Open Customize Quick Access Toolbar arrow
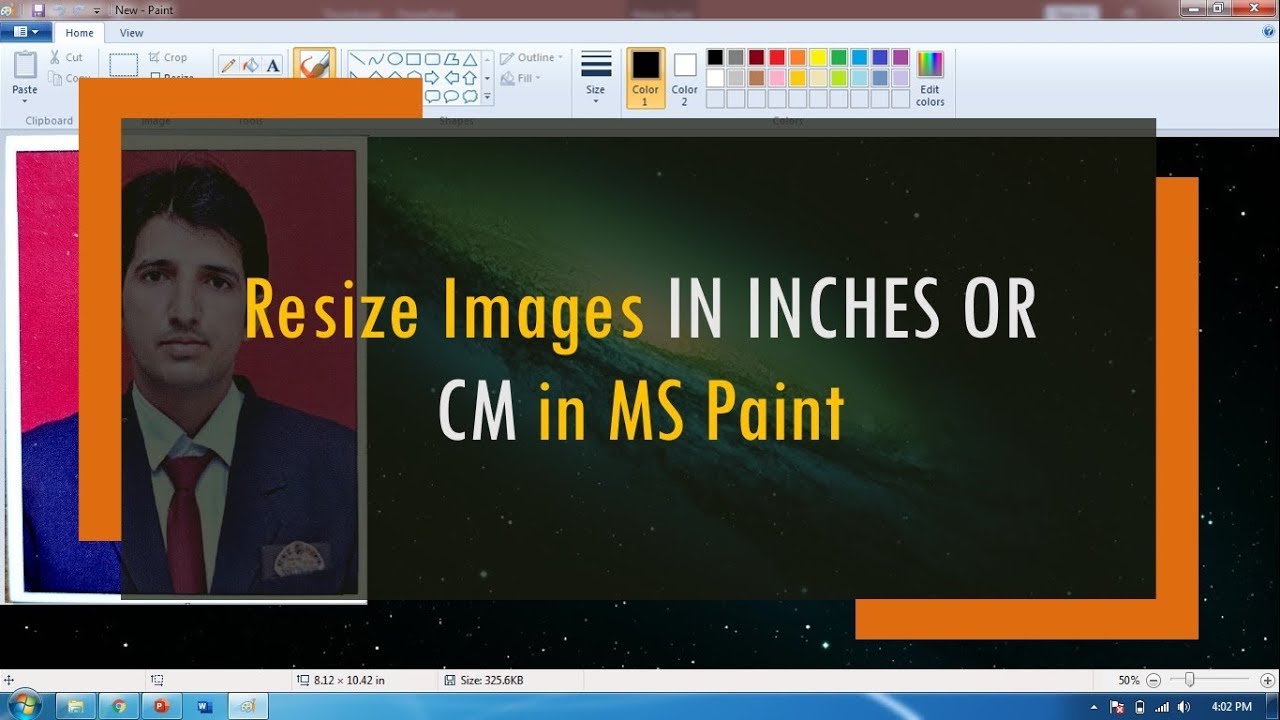This screenshot has width=1280, height=720. click(x=97, y=10)
